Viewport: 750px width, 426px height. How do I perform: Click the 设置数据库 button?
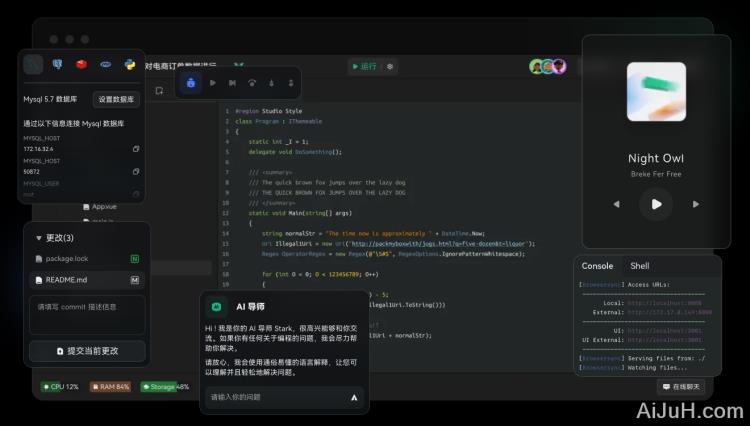116,100
